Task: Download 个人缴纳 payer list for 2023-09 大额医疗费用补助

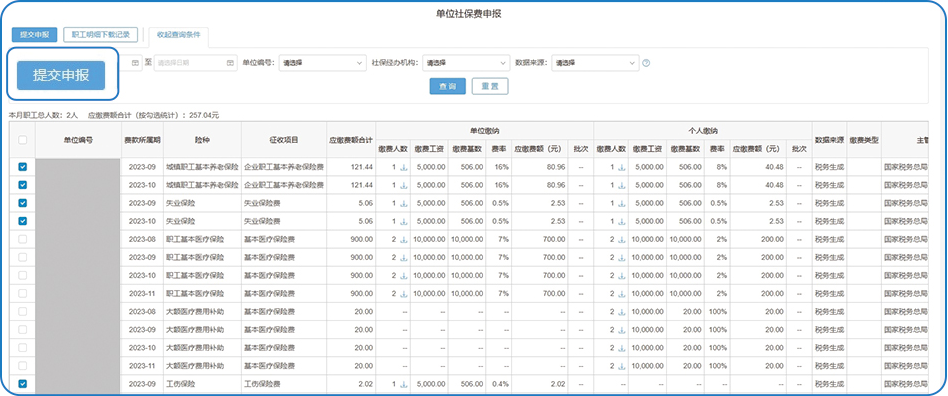Action: [622, 330]
